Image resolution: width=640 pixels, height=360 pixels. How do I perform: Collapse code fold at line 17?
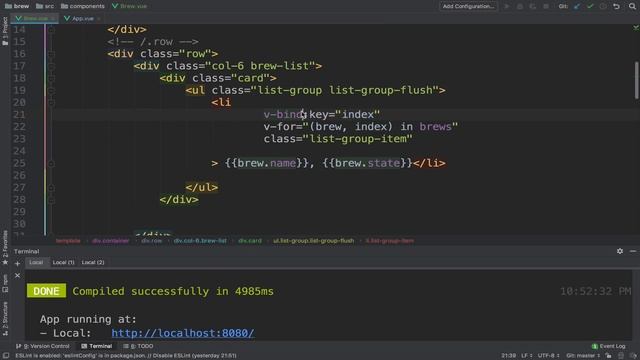(x=51, y=66)
